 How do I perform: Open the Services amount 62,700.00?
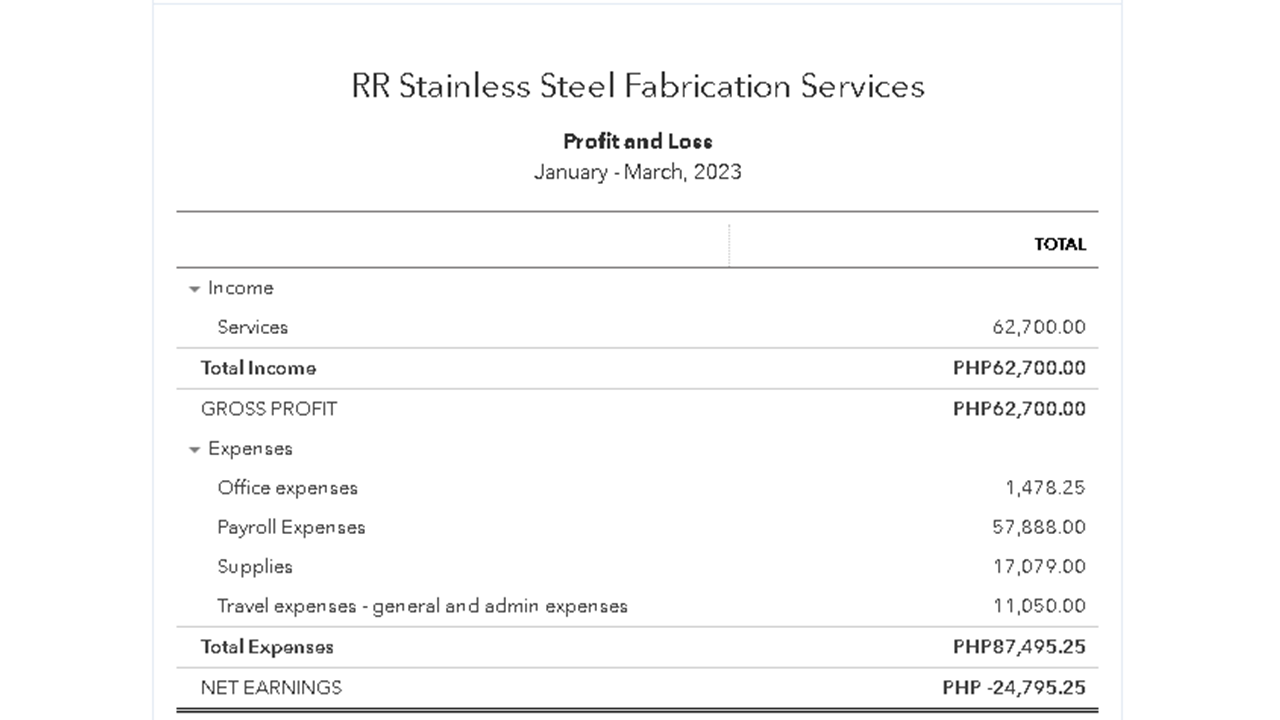click(1038, 327)
